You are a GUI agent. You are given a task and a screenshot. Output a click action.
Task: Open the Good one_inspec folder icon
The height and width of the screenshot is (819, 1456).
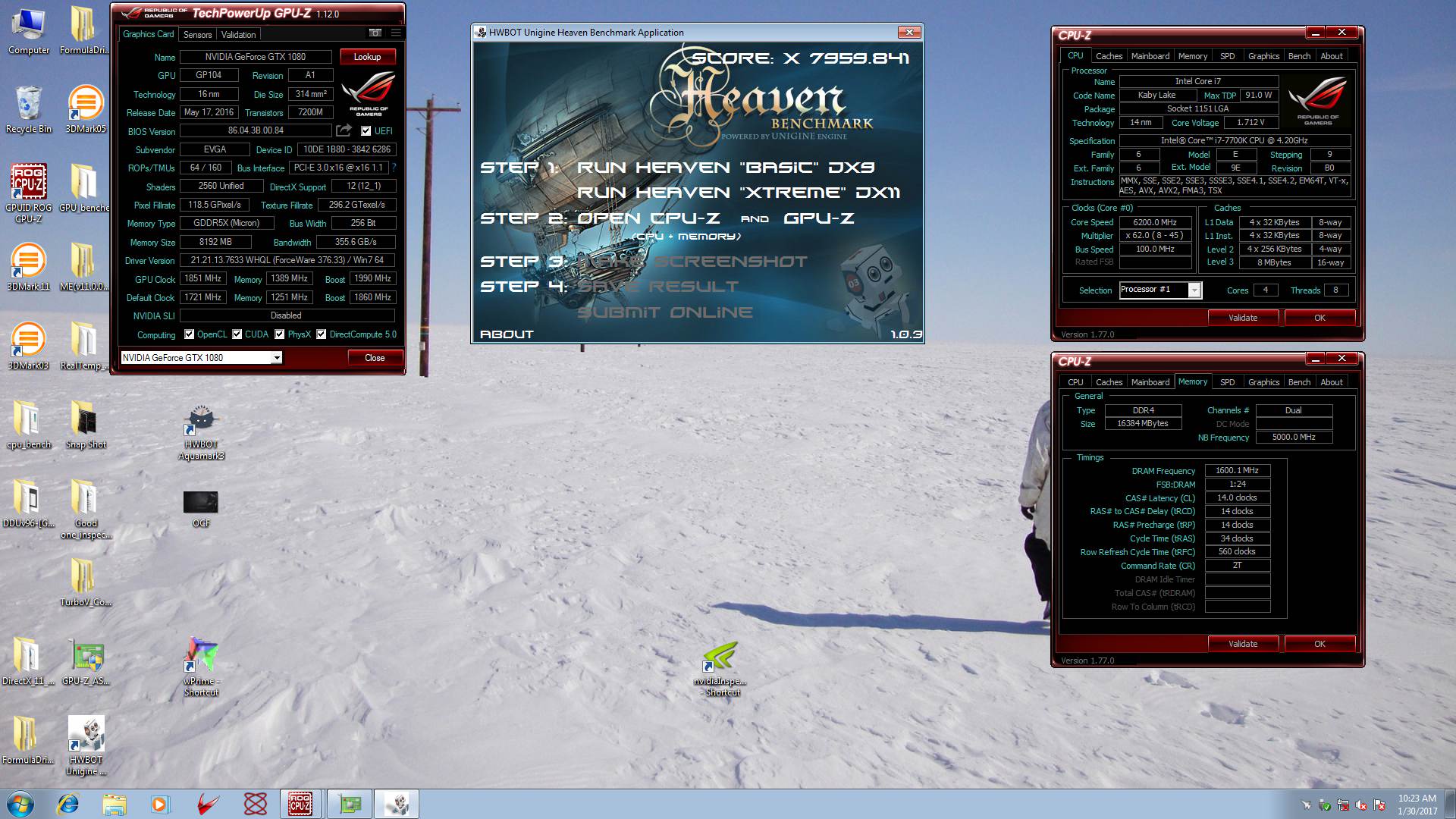coord(86,508)
